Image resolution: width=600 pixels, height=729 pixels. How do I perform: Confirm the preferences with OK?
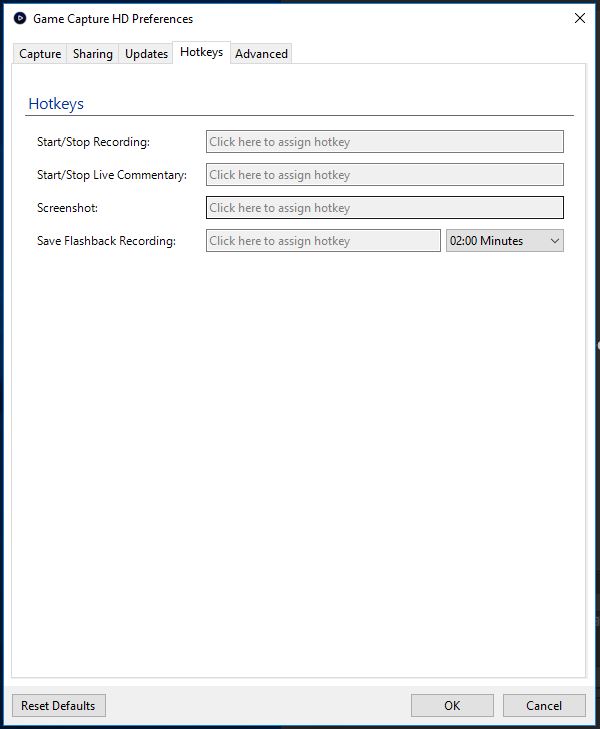(452, 706)
